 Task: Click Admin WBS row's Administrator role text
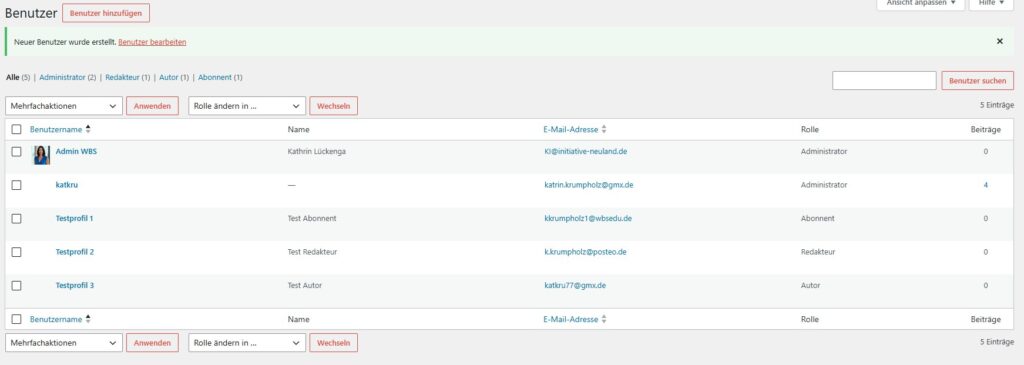pyautogui.click(x=824, y=151)
